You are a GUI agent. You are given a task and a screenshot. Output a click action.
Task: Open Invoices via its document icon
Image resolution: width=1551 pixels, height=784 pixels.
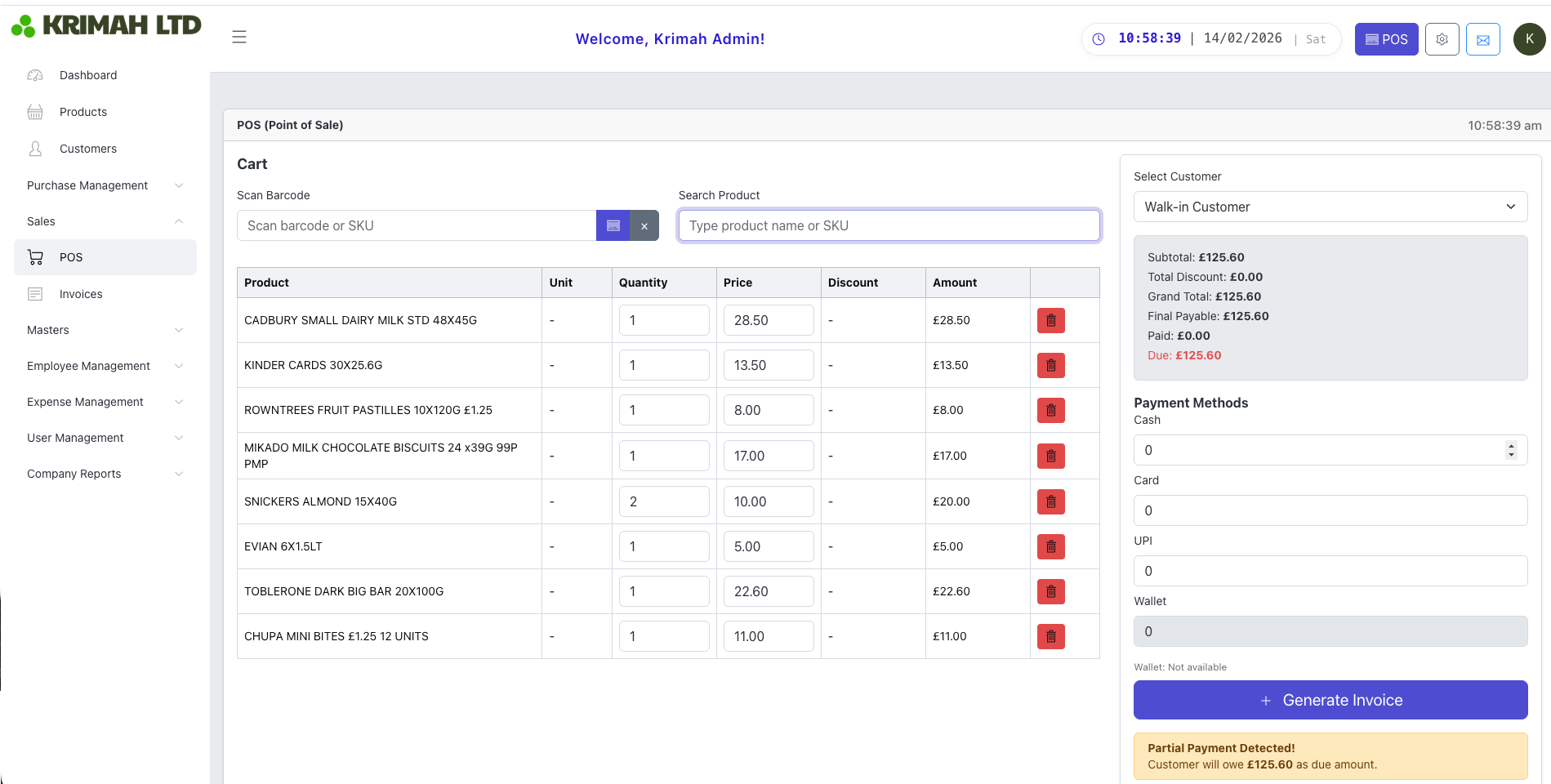[35, 293]
